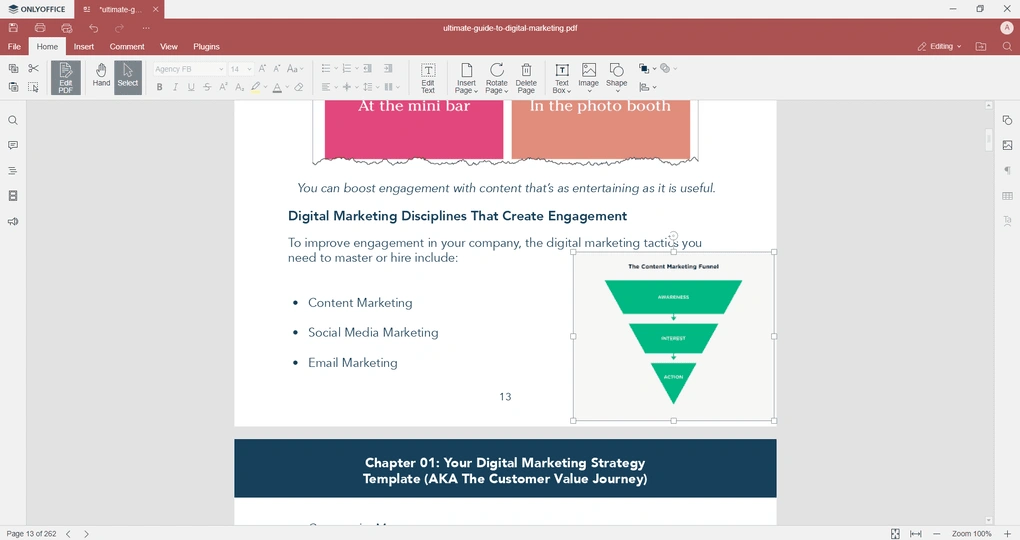Apply the font color button

click(x=277, y=87)
